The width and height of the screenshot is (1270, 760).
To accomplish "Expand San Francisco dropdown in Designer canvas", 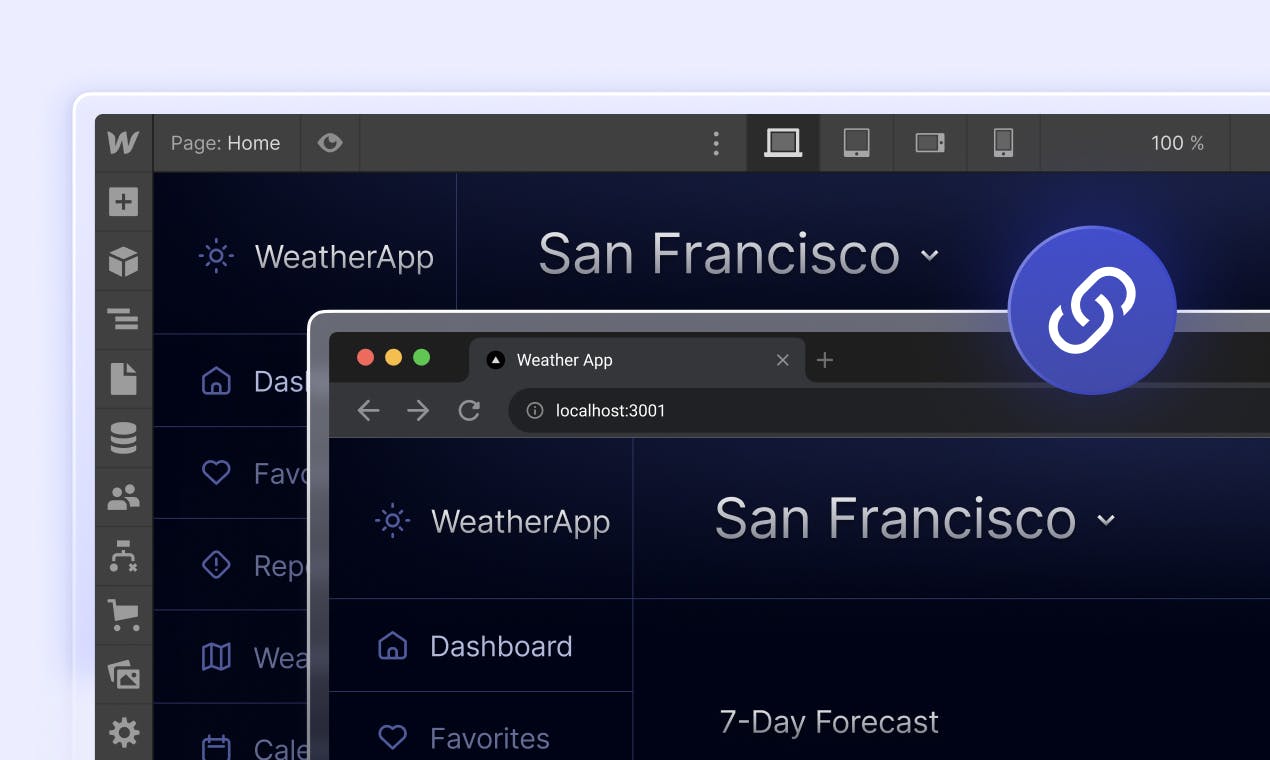I will pos(930,255).
